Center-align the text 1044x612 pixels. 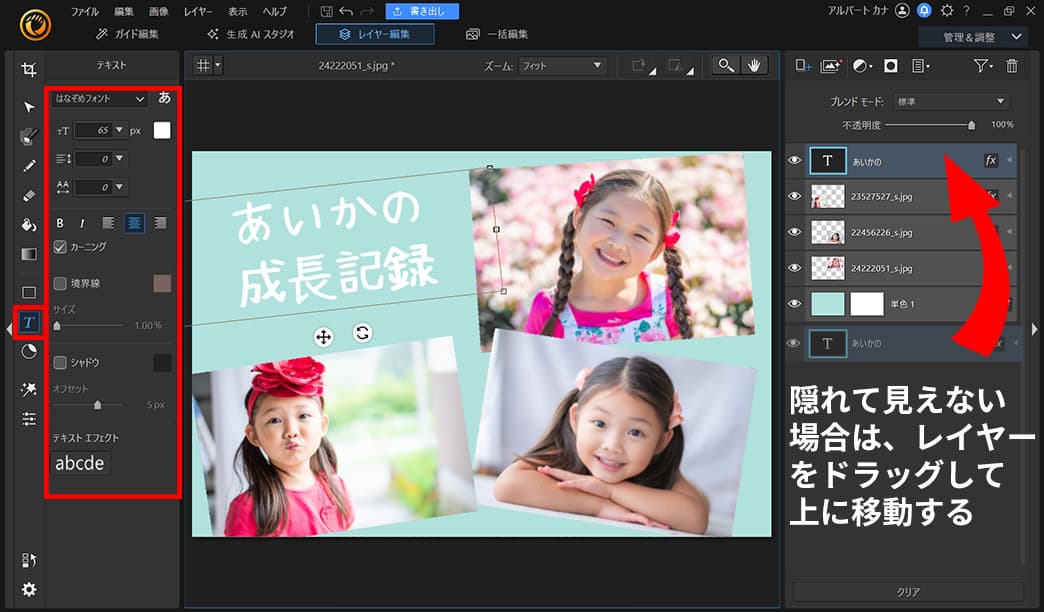(x=135, y=223)
